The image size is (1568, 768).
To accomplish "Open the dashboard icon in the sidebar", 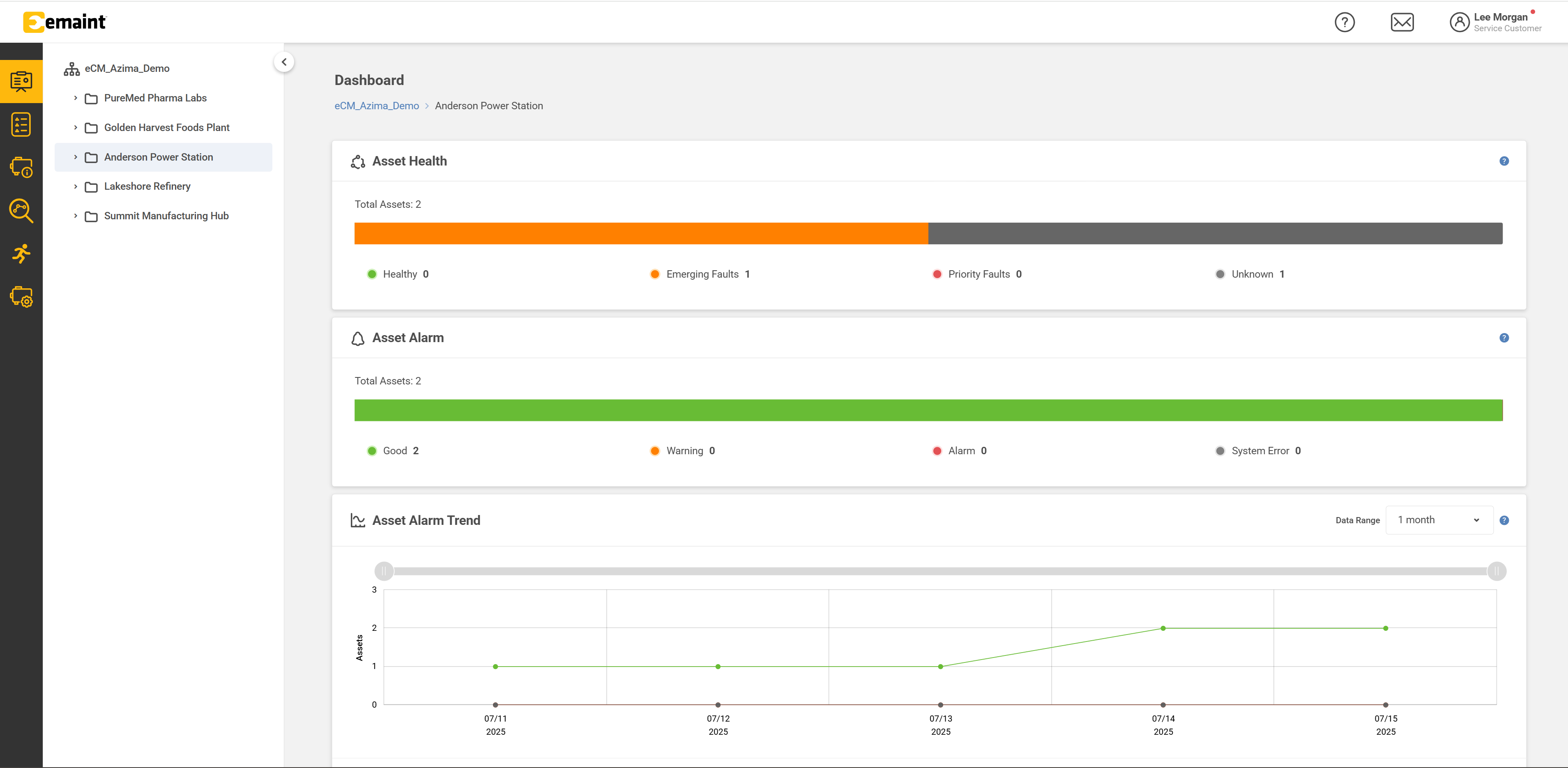I will tap(21, 81).
